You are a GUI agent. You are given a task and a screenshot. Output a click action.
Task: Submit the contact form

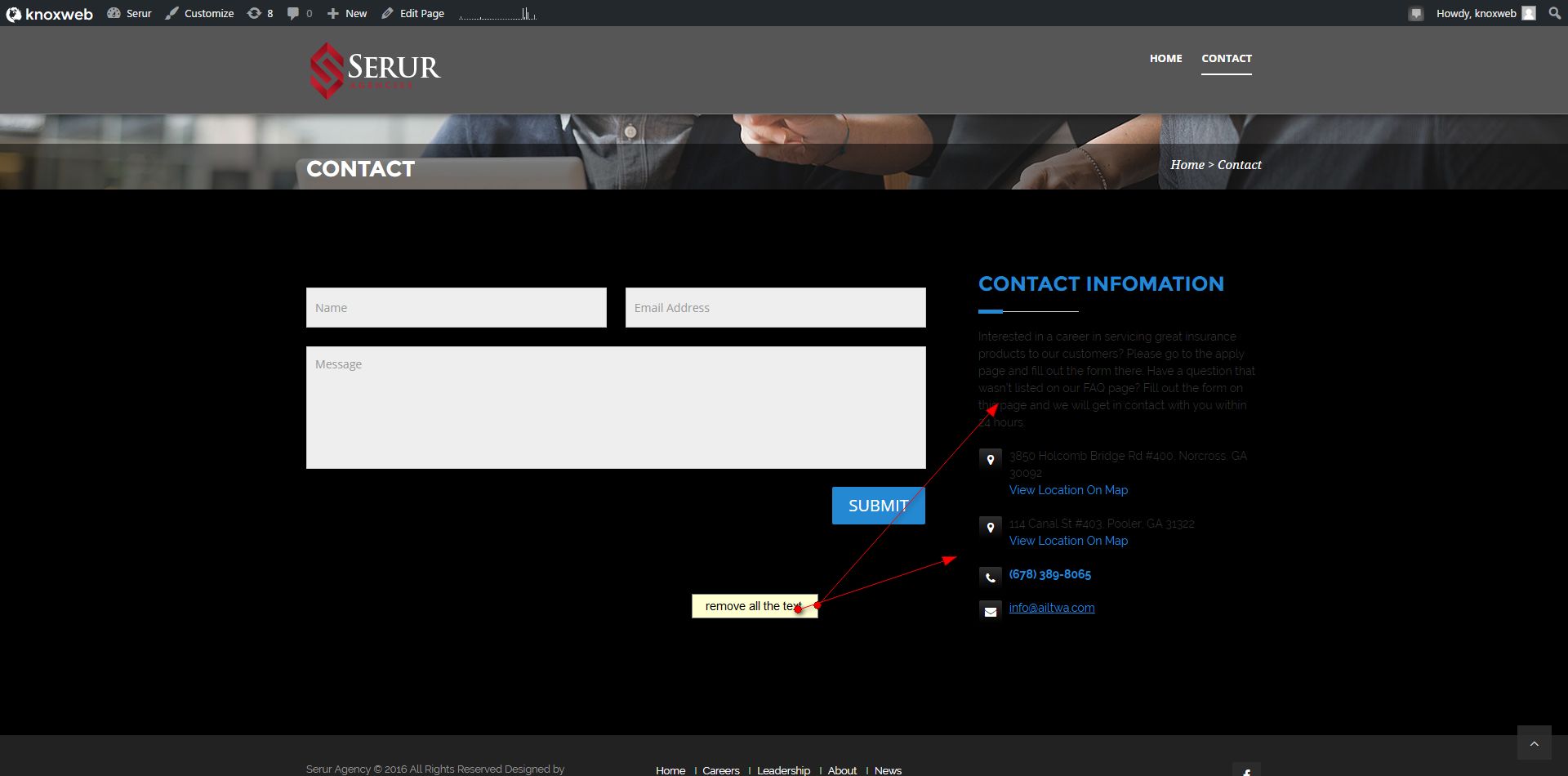click(x=879, y=506)
